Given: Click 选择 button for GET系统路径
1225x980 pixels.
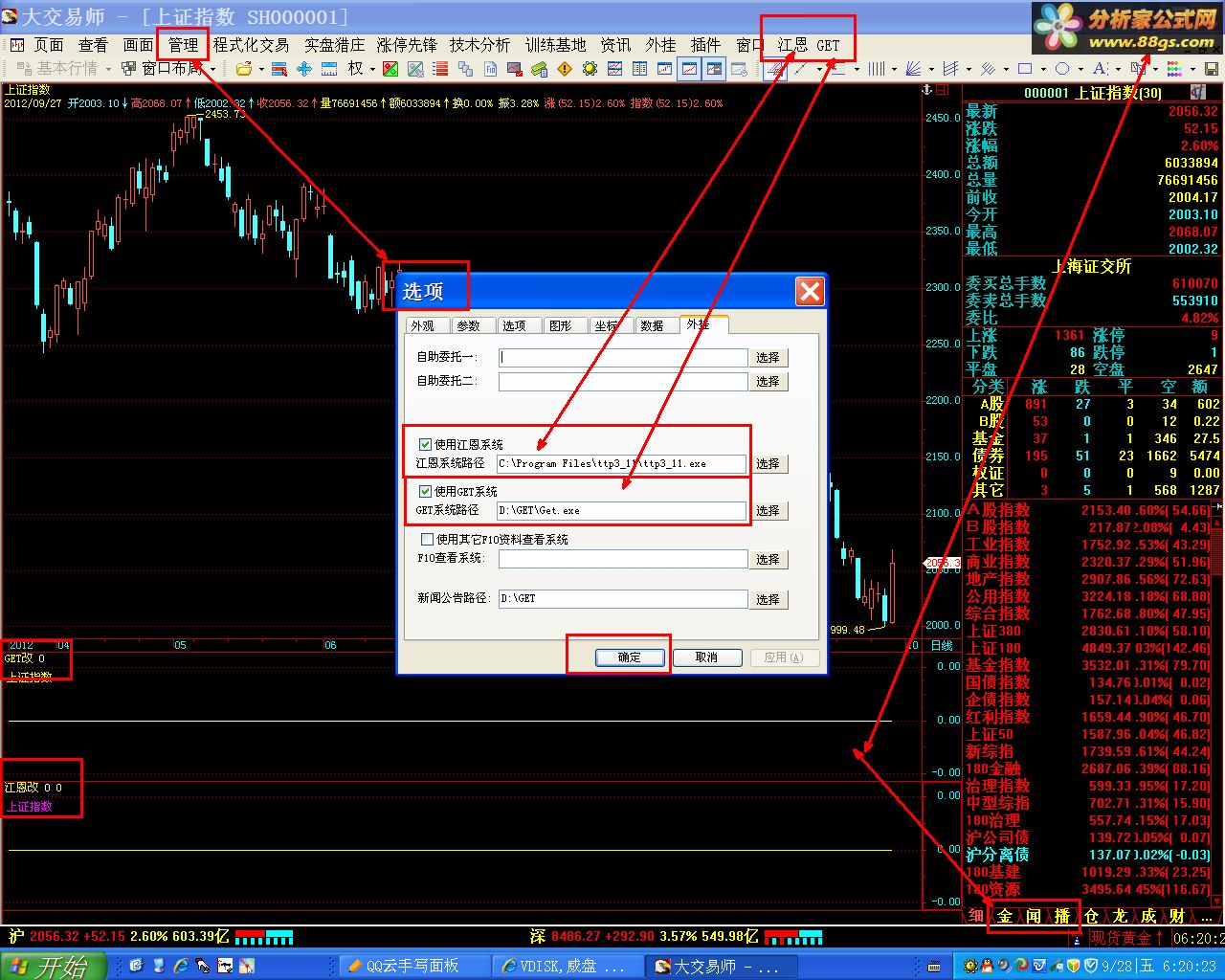Looking at the screenshot, I should pos(768,510).
